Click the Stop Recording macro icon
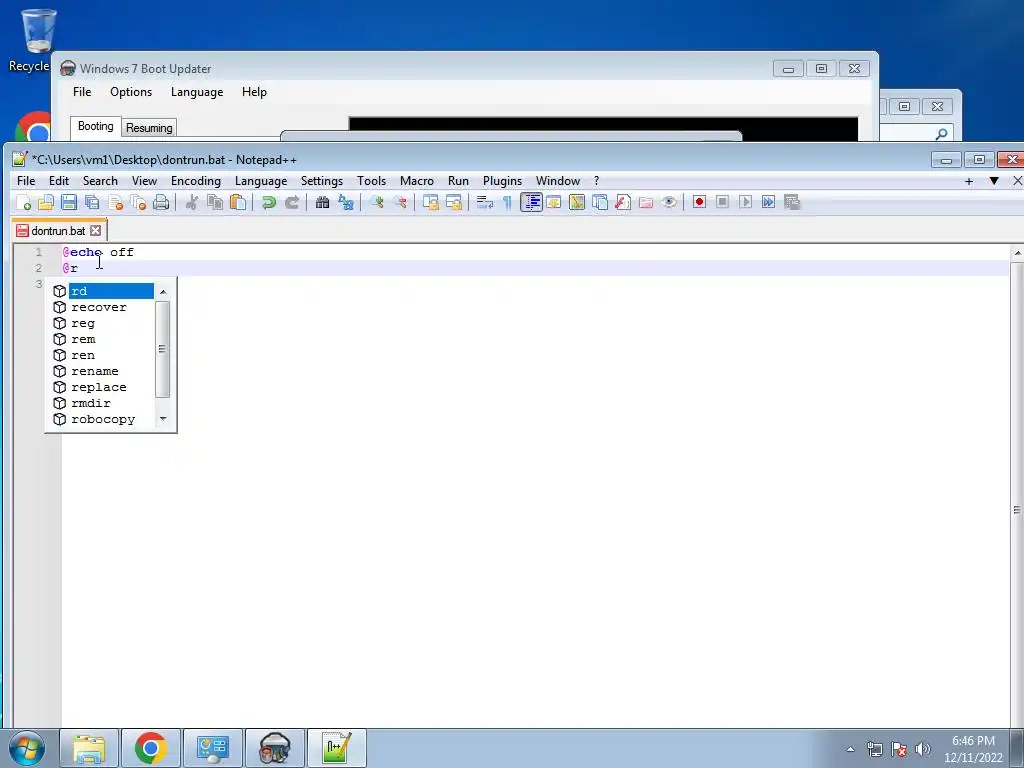 pyautogui.click(x=722, y=202)
